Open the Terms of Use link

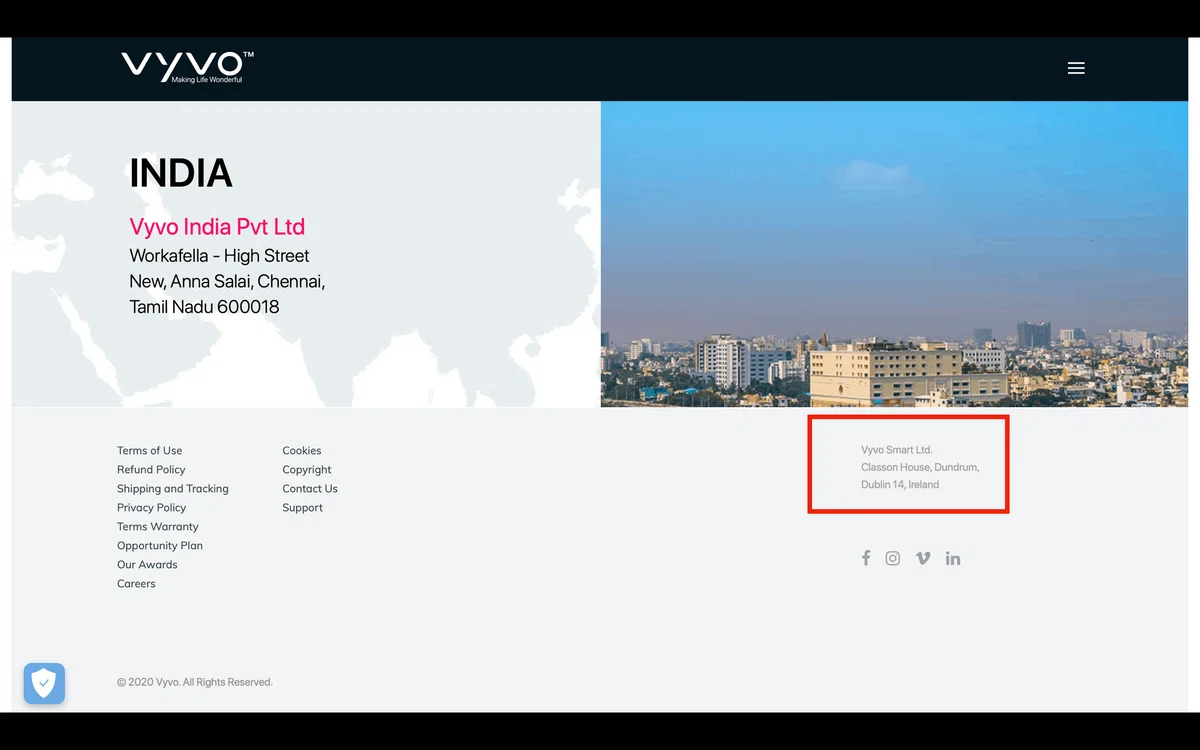pyautogui.click(x=150, y=451)
